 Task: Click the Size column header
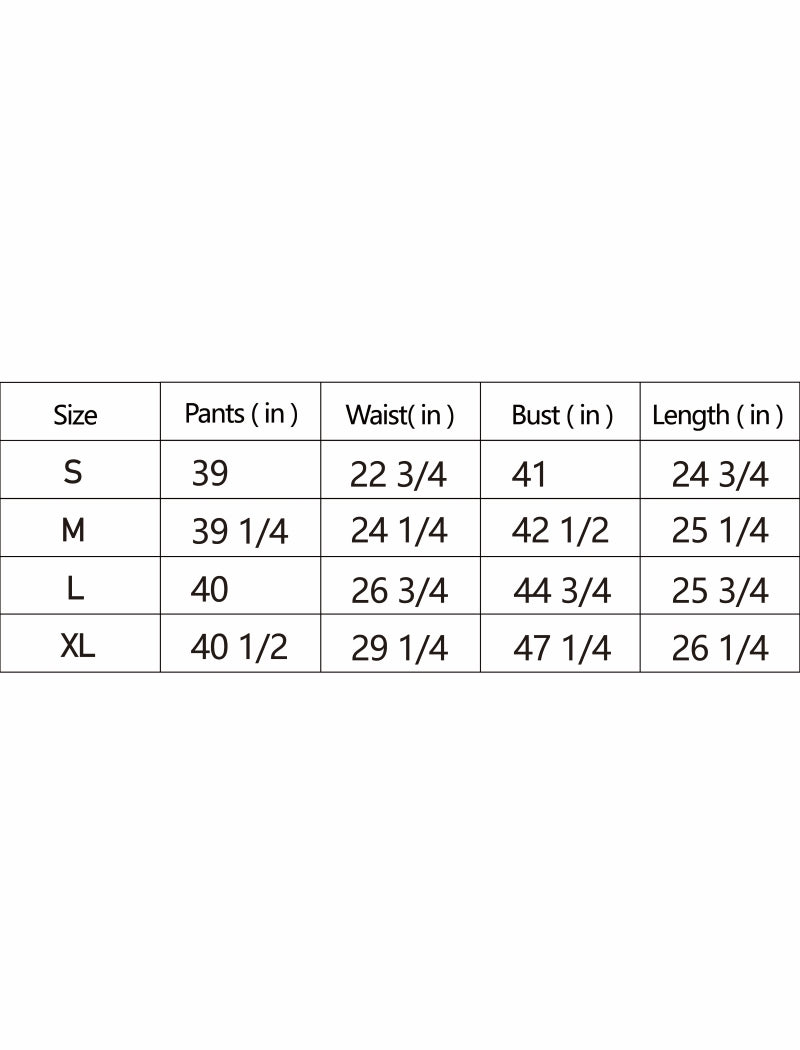click(75, 415)
